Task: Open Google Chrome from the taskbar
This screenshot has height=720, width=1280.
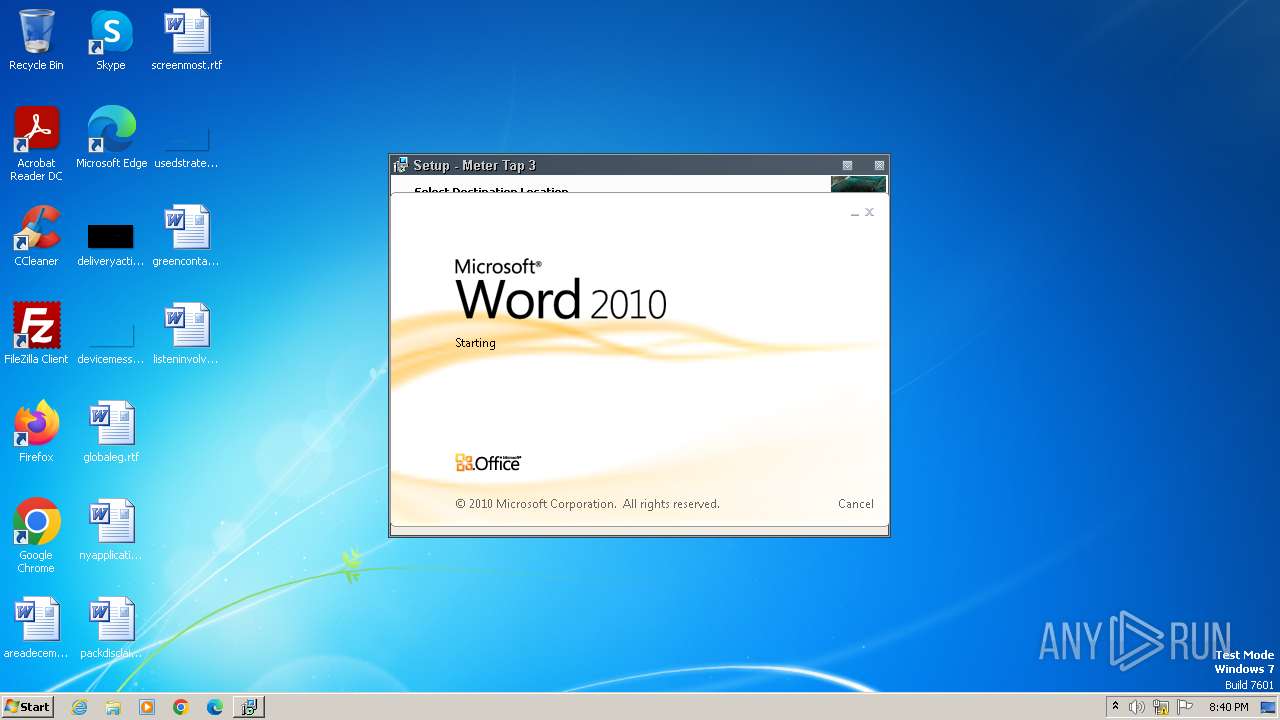Action: [181, 707]
